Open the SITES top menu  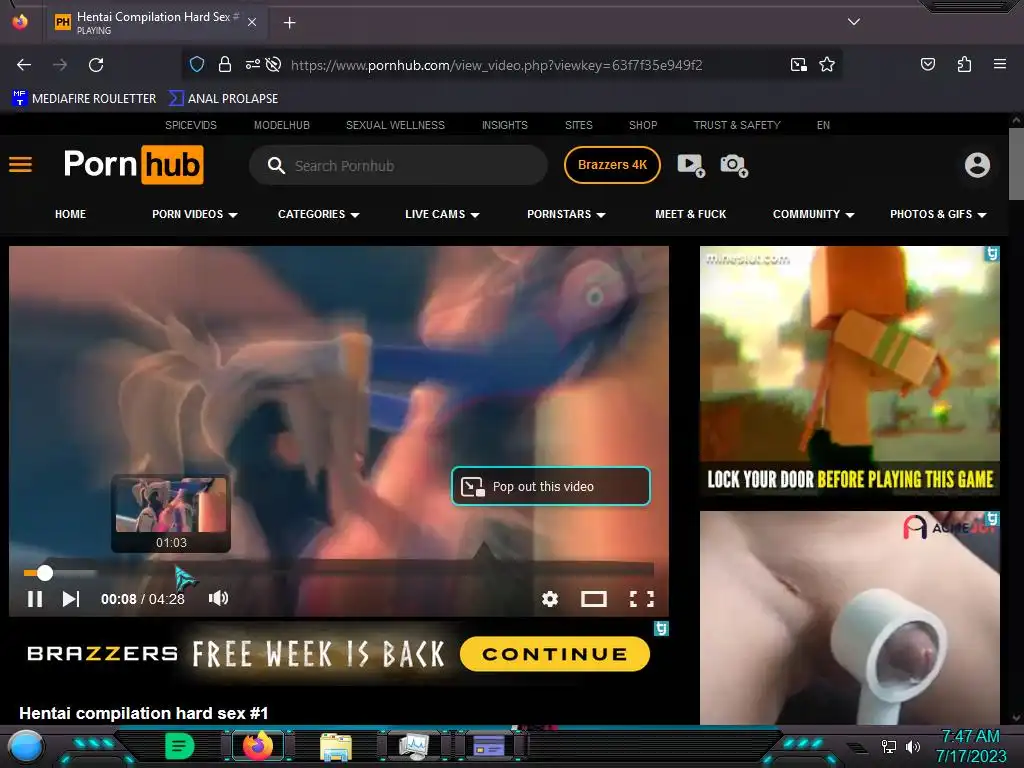579,125
